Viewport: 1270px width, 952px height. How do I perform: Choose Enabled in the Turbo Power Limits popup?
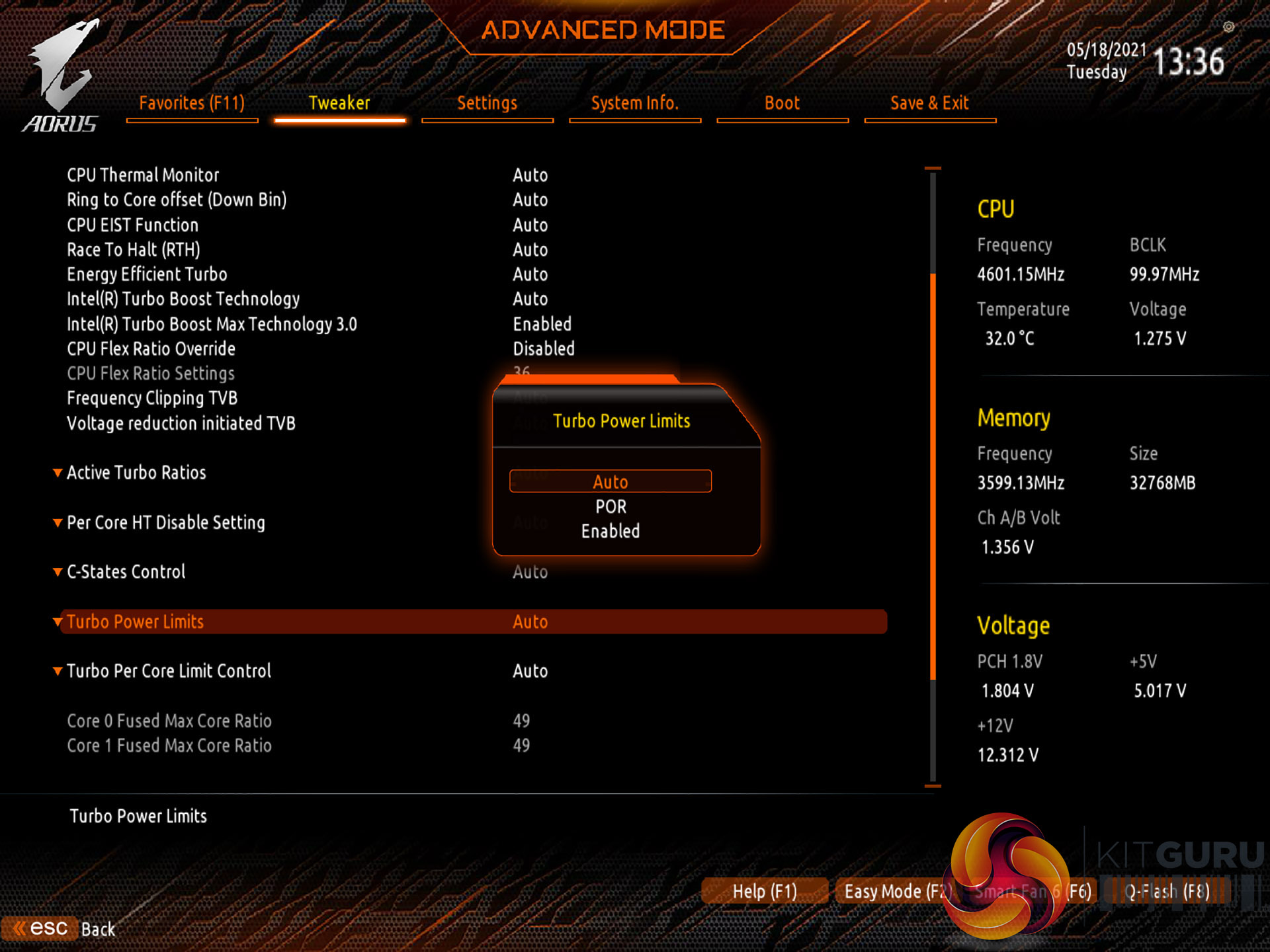click(610, 531)
